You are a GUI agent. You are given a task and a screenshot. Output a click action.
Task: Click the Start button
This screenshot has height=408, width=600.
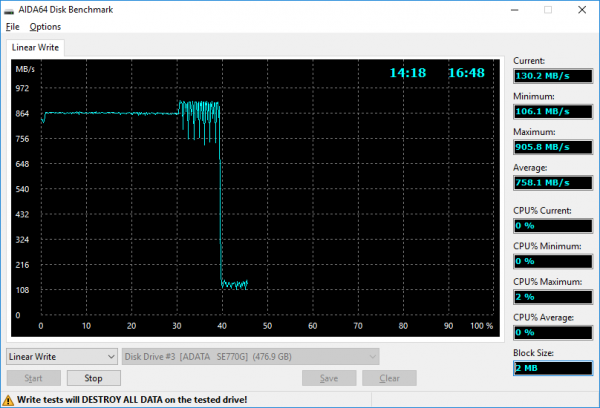tap(34, 378)
